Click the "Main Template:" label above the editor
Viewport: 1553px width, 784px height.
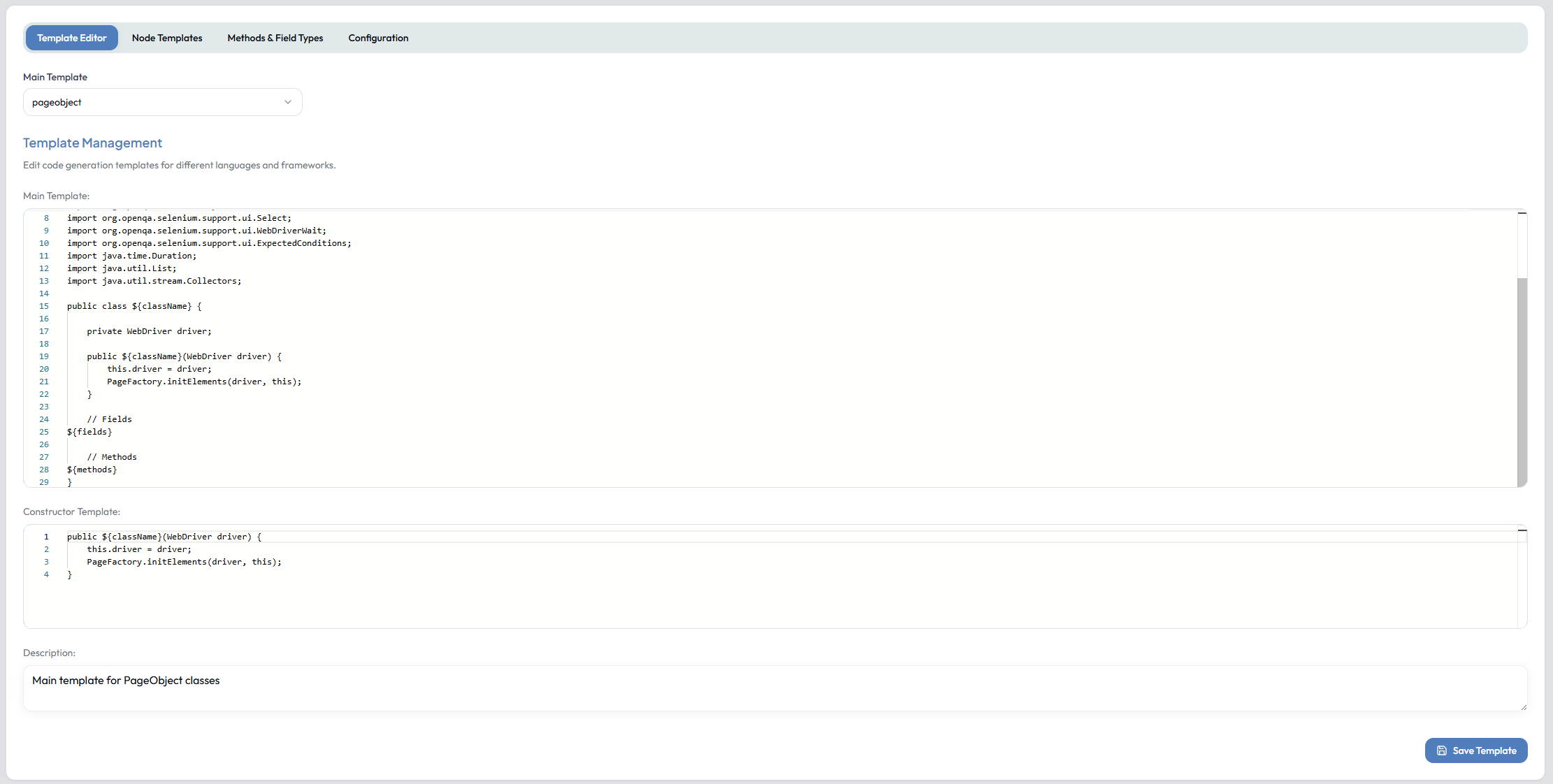click(56, 196)
